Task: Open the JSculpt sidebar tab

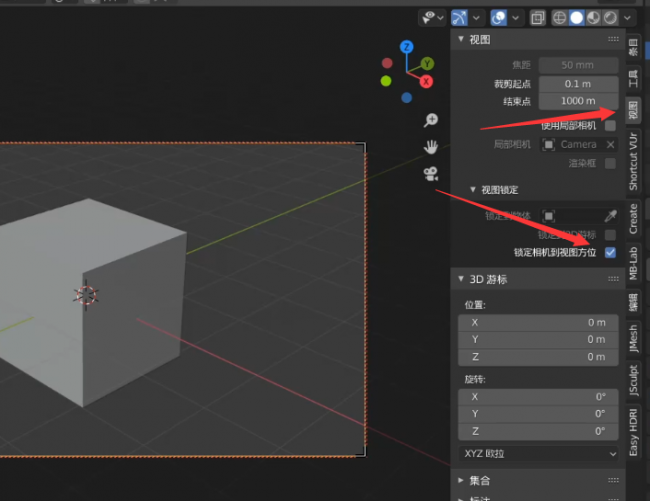Action: tap(633, 380)
